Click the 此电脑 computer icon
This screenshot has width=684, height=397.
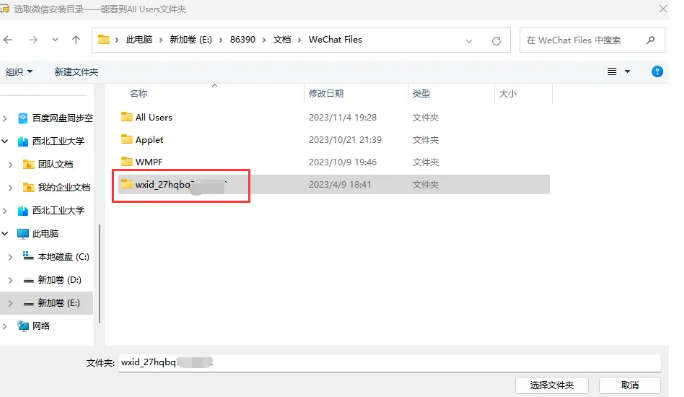point(23,233)
